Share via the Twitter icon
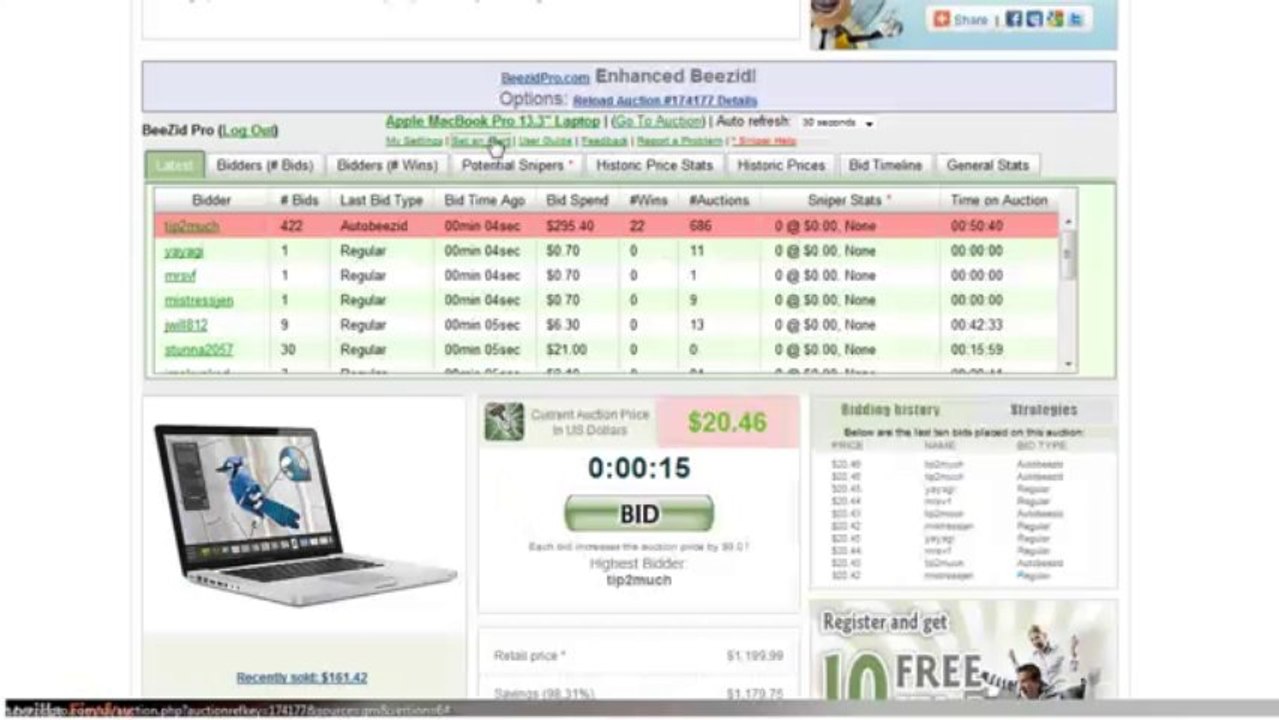 pyautogui.click(x=1074, y=19)
